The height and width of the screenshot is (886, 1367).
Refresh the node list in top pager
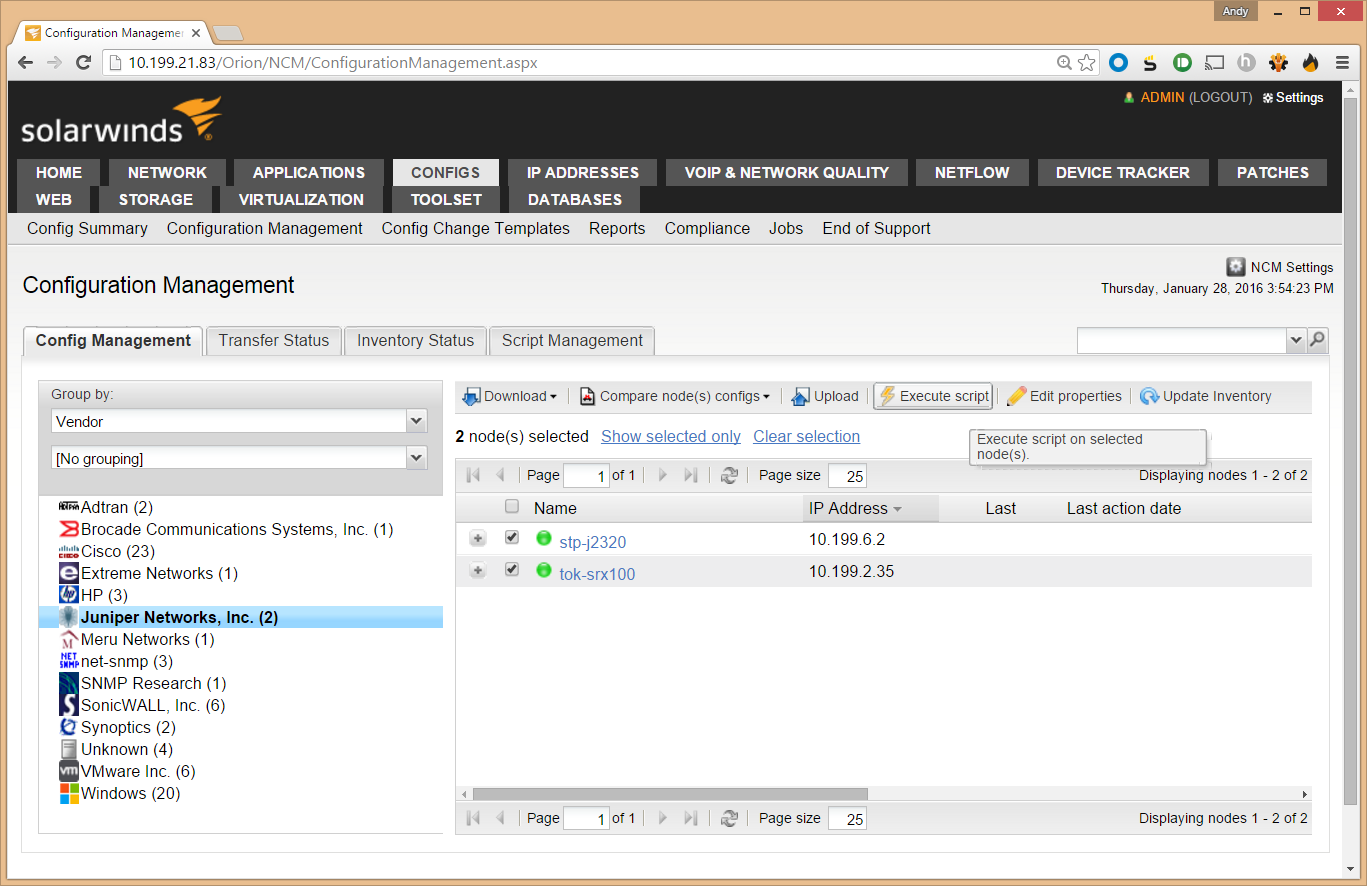point(729,476)
